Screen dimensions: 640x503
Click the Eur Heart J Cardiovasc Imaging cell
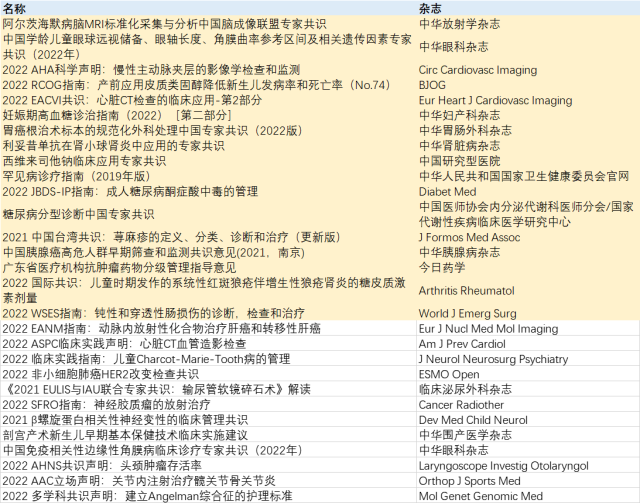528,100
